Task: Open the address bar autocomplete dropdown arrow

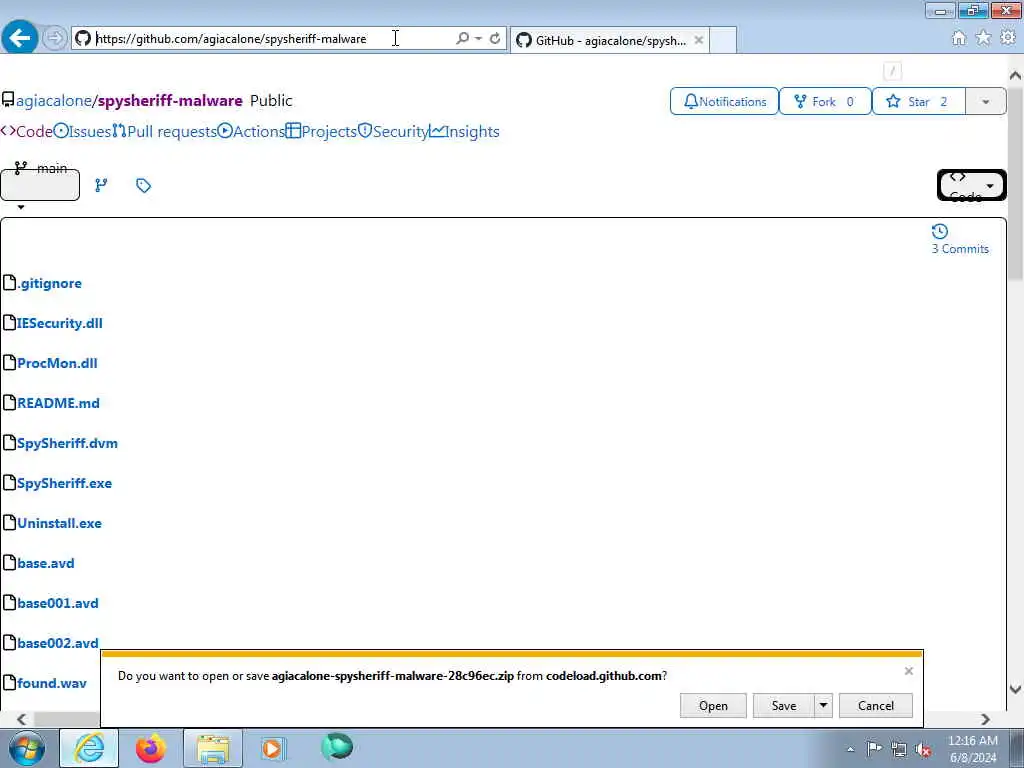Action: coord(478,39)
